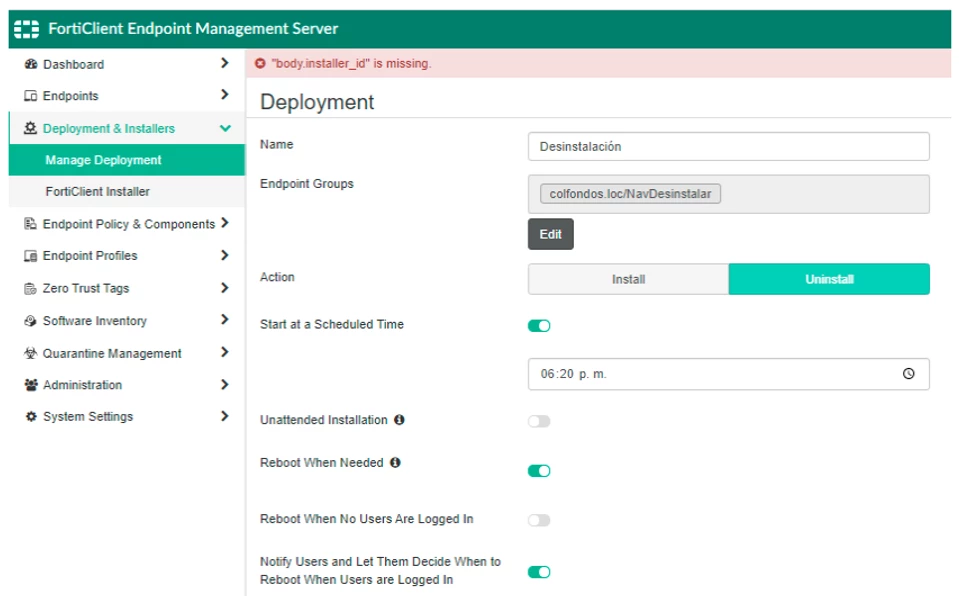Click the Name field containing Desinstalación

coord(728,146)
